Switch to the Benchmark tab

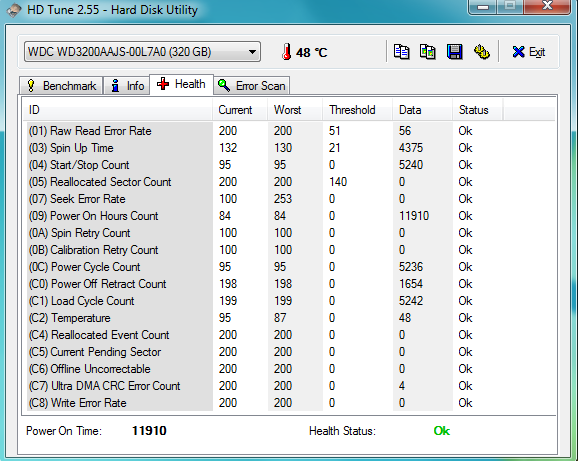pos(61,86)
